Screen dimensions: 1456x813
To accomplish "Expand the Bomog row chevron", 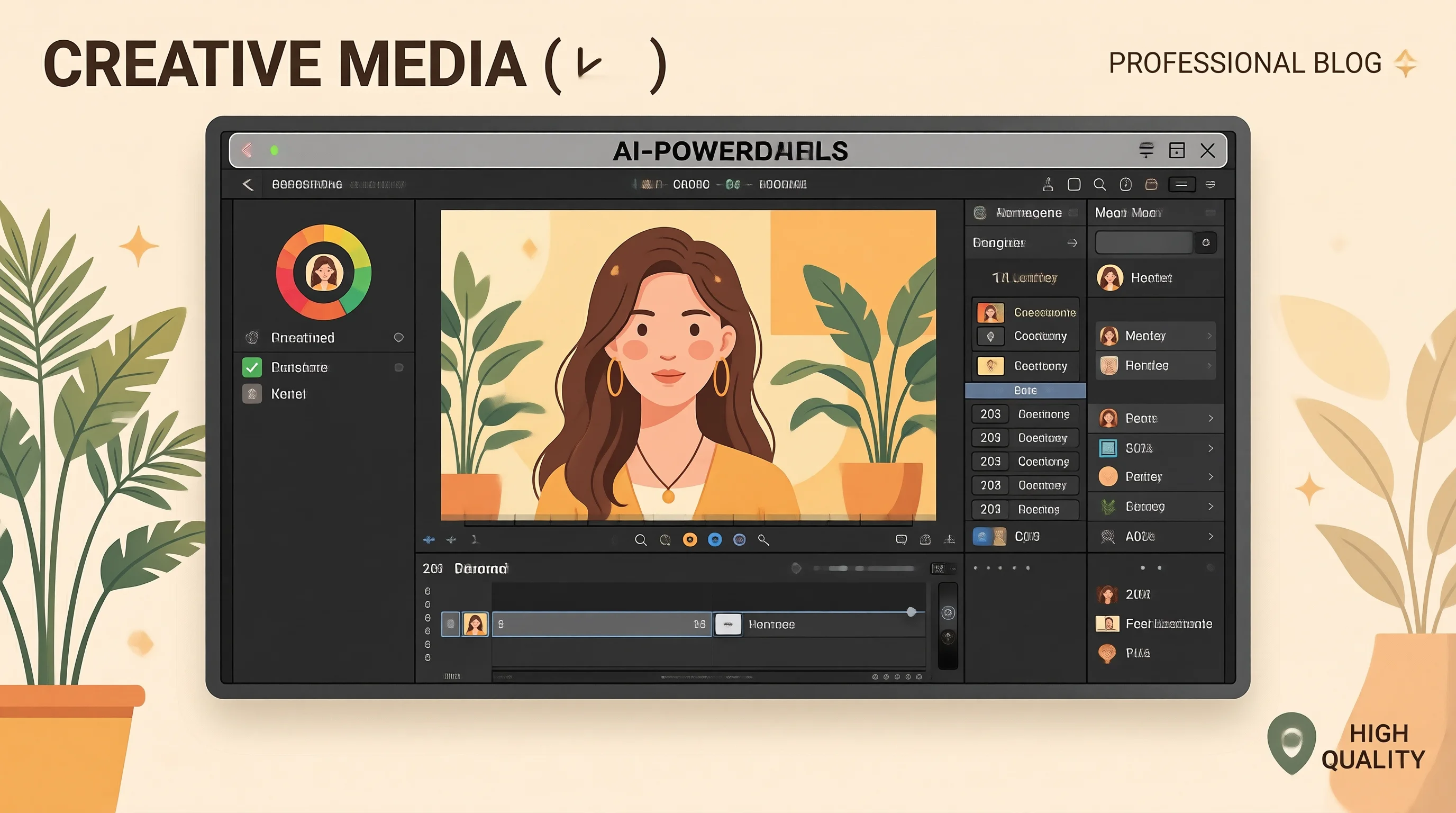I will point(1210,507).
